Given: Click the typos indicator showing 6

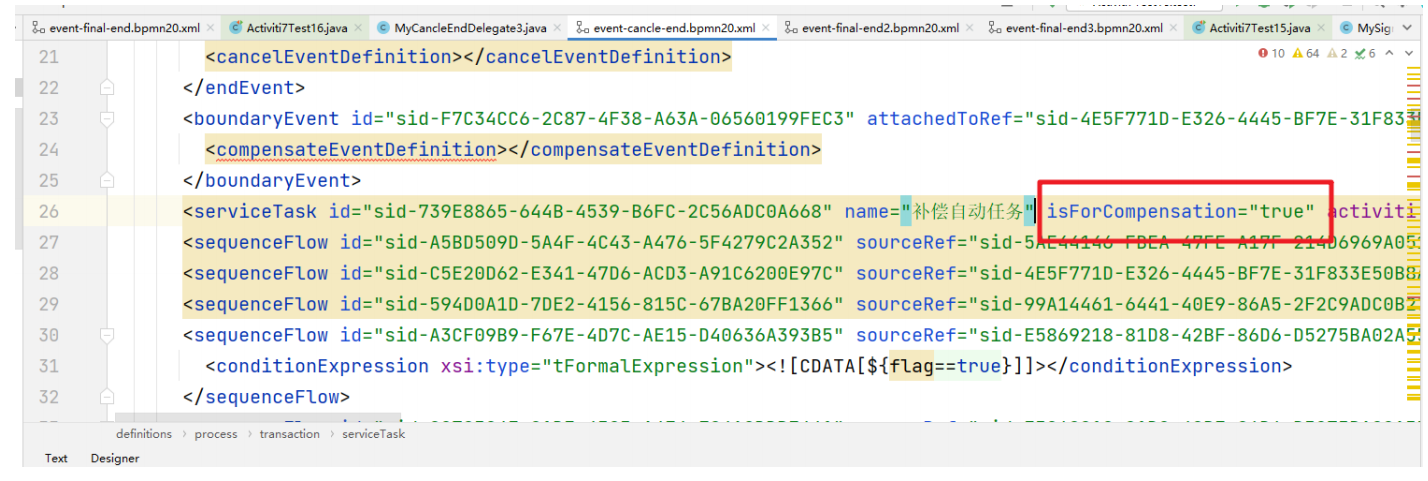Looking at the screenshot, I should [x=1365, y=54].
